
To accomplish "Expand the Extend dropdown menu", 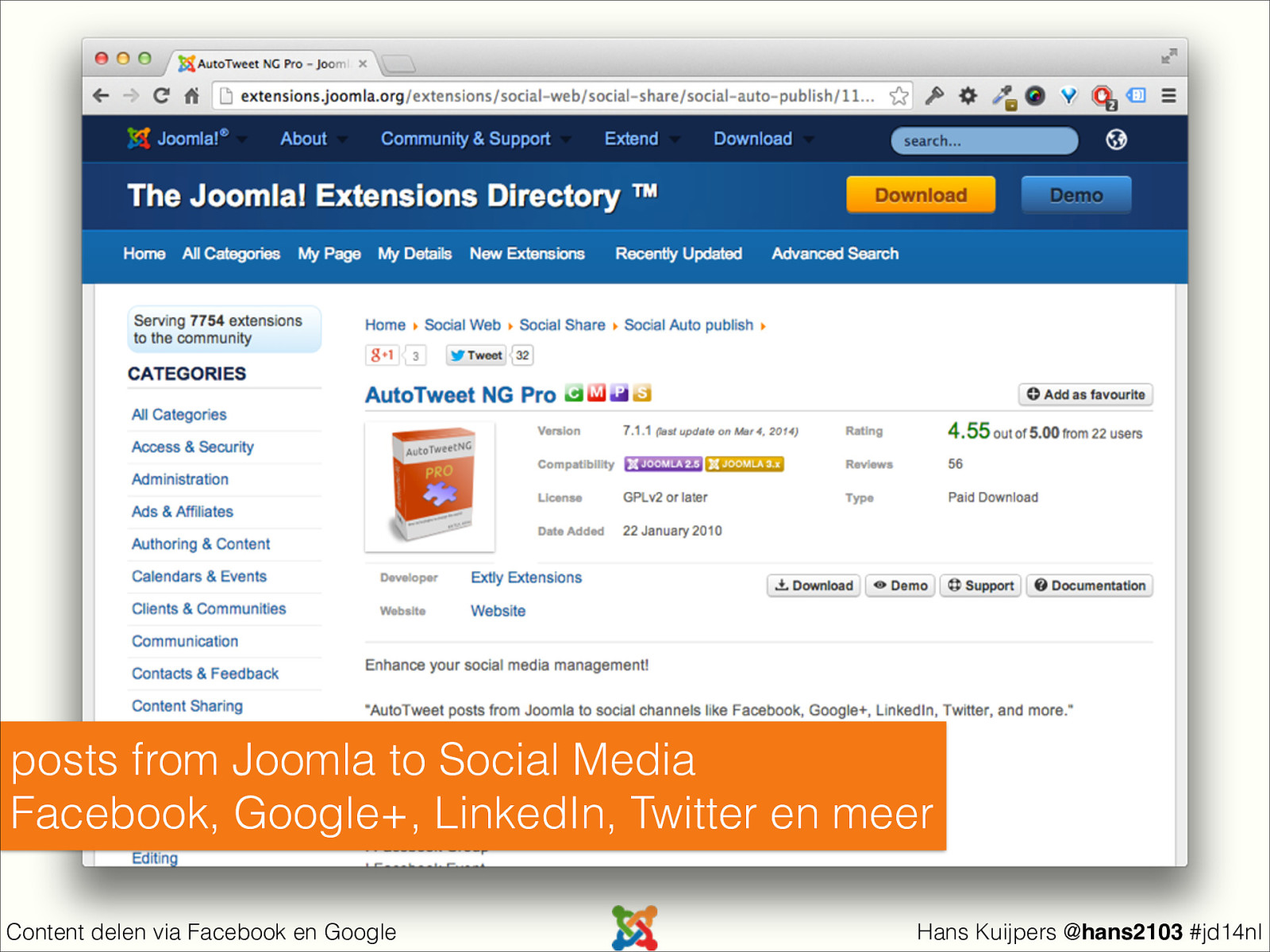I will click(674, 140).
